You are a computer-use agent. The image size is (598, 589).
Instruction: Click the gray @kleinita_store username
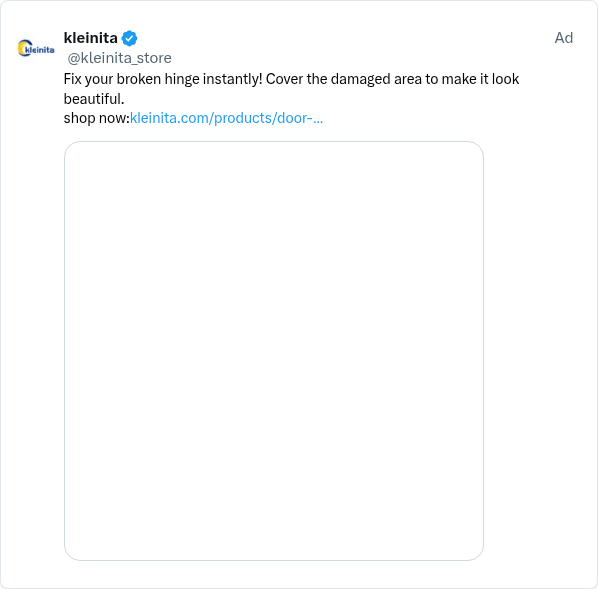pyautogui.click(x=119, y=58)
